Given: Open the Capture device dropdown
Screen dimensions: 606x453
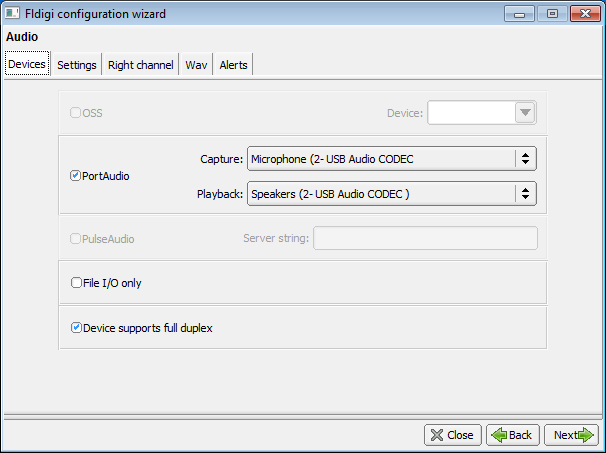Looking at the screenshot, I should [392, 158].
